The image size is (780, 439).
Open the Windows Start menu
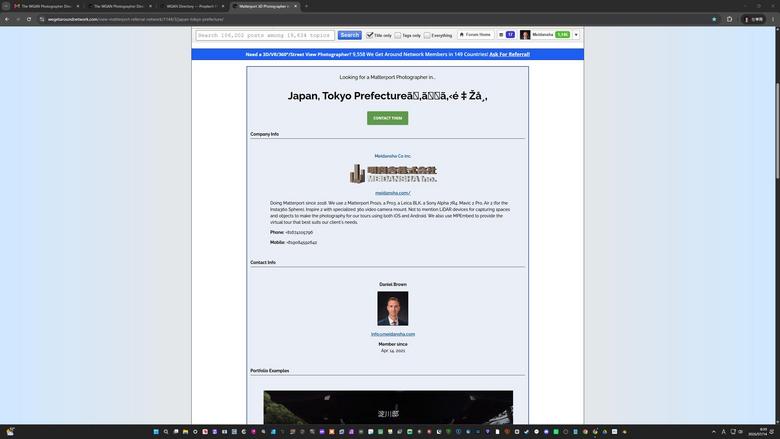point(156,432)
